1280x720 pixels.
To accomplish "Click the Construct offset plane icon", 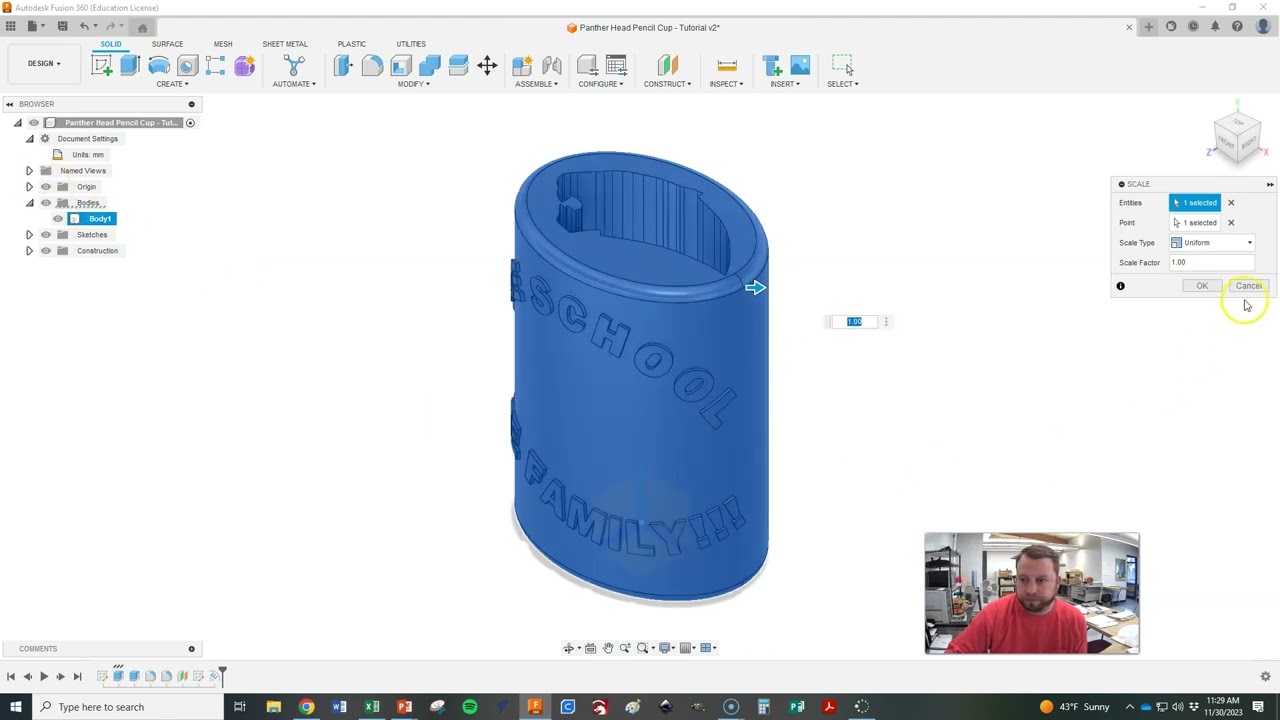I will click(x=667, y=66).
